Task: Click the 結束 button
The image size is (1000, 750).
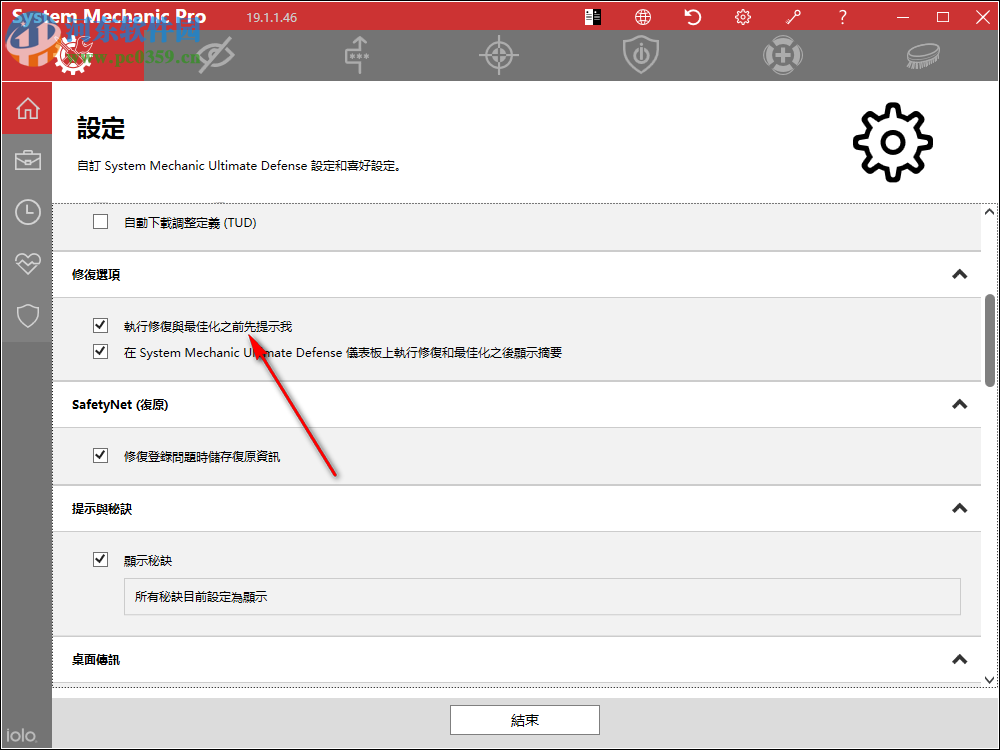Action: coord(524,720)
